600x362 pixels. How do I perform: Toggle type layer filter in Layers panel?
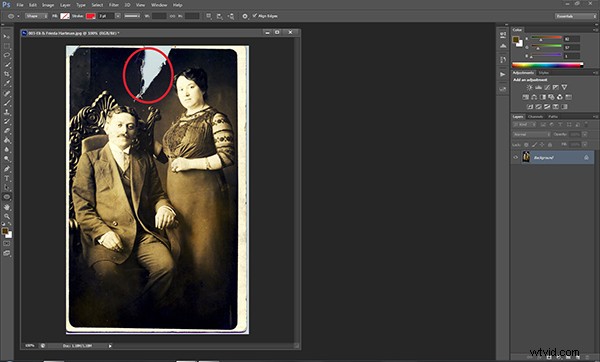560,125
